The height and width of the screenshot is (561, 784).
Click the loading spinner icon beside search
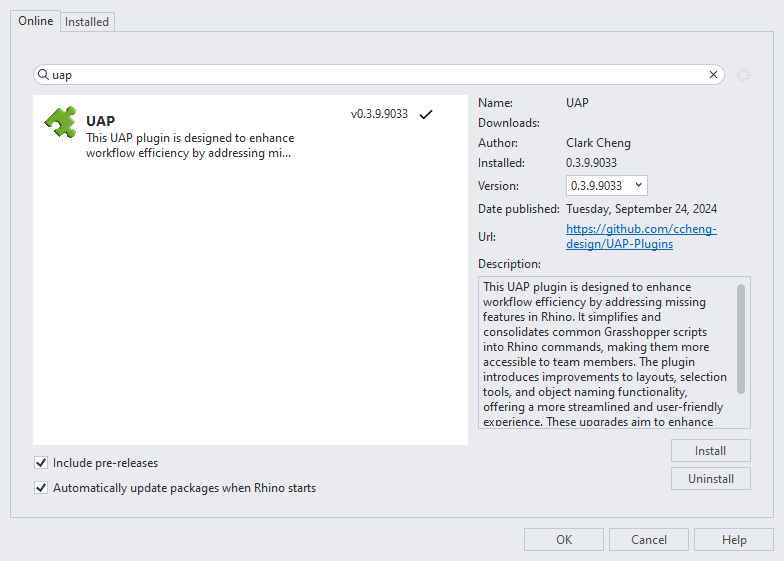(743, 75)
